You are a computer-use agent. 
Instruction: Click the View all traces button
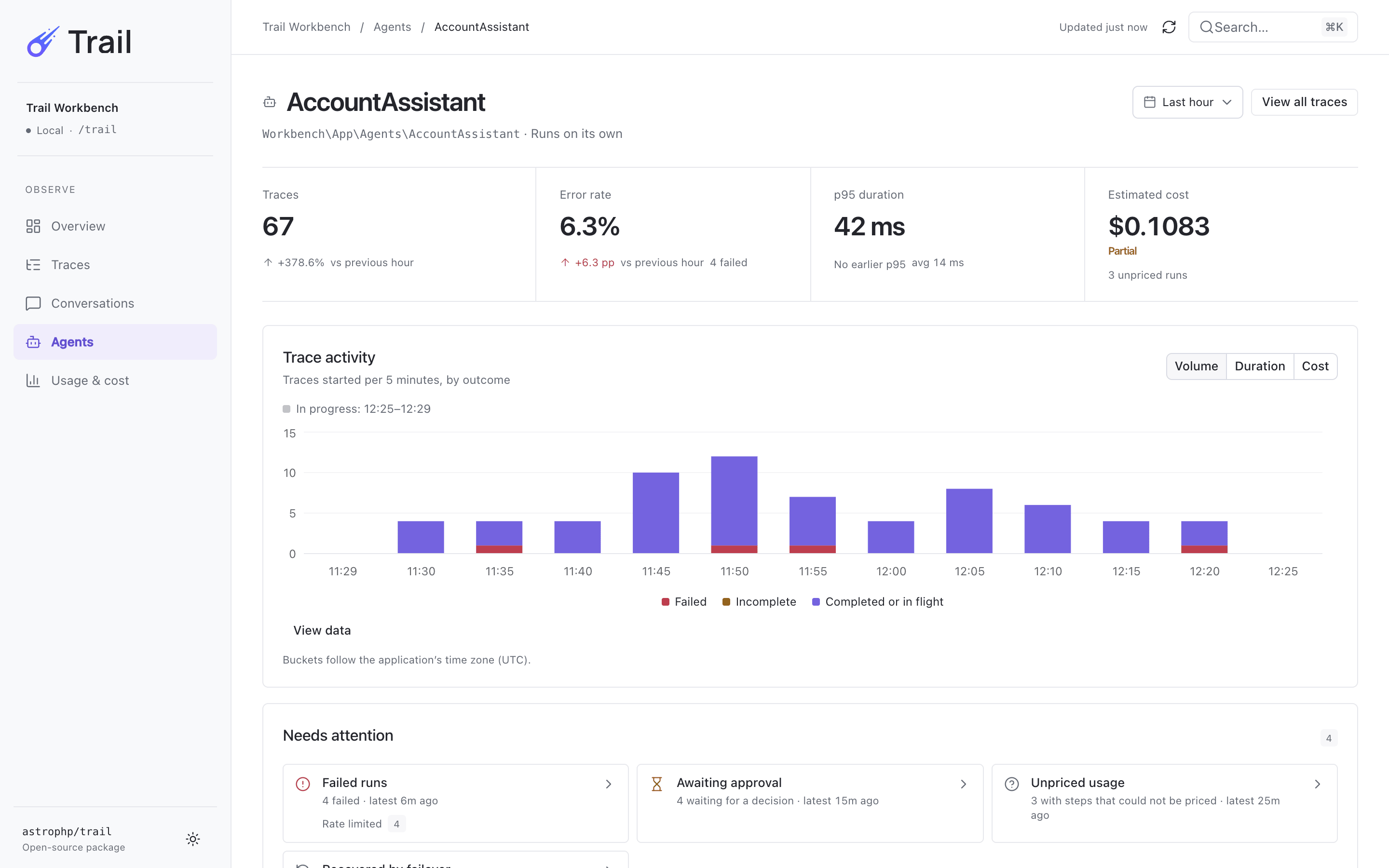tap(1304, 102)
